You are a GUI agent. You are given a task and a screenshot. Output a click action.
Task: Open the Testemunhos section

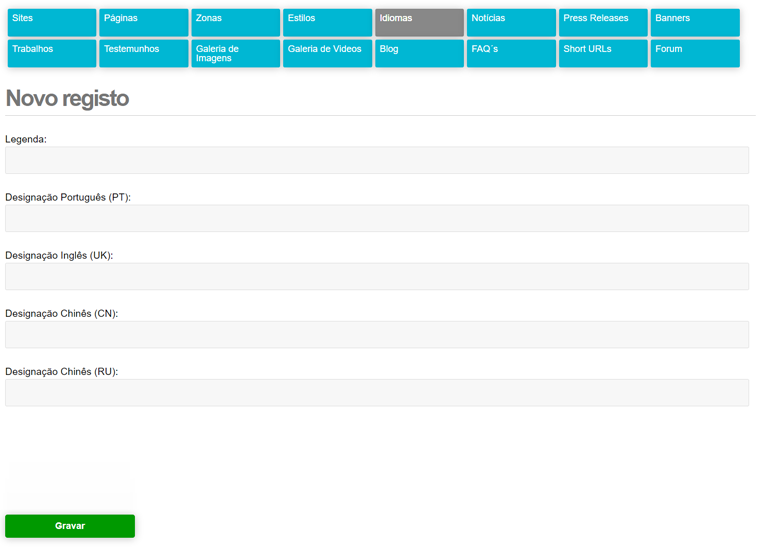tap(144, 53)
